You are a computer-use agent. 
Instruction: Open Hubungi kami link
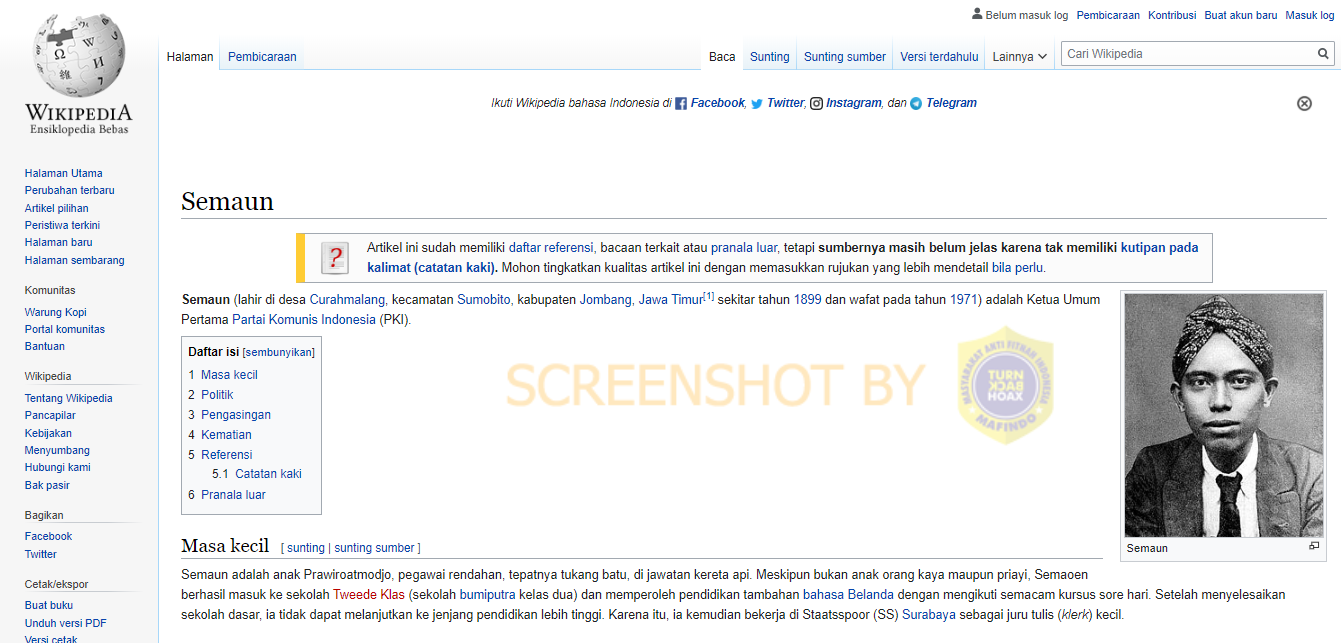(58, 467)
